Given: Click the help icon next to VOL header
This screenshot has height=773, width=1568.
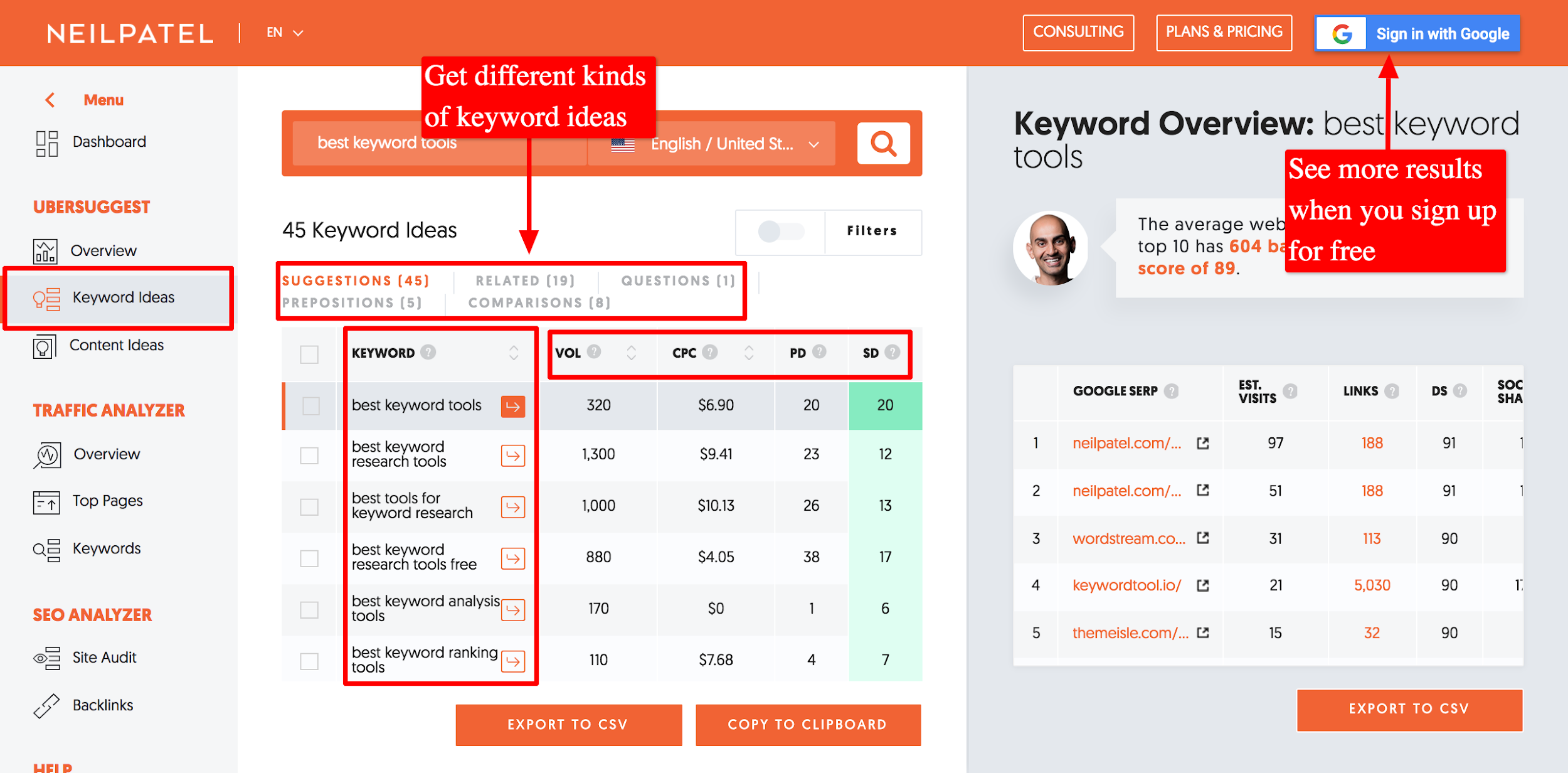Looking at the screenshot, I should (x=593, y=351).
